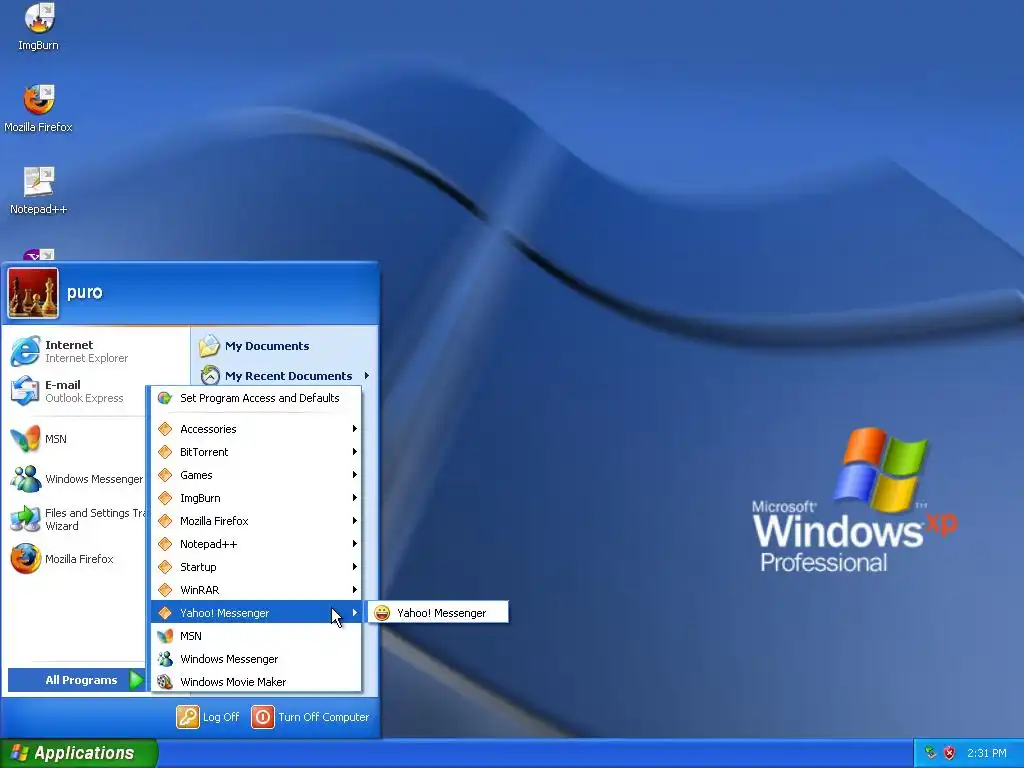Click 'Startup' menu entry text
Screen dimensions: 1024x768
pyautogui.click(x=199, y=567)
